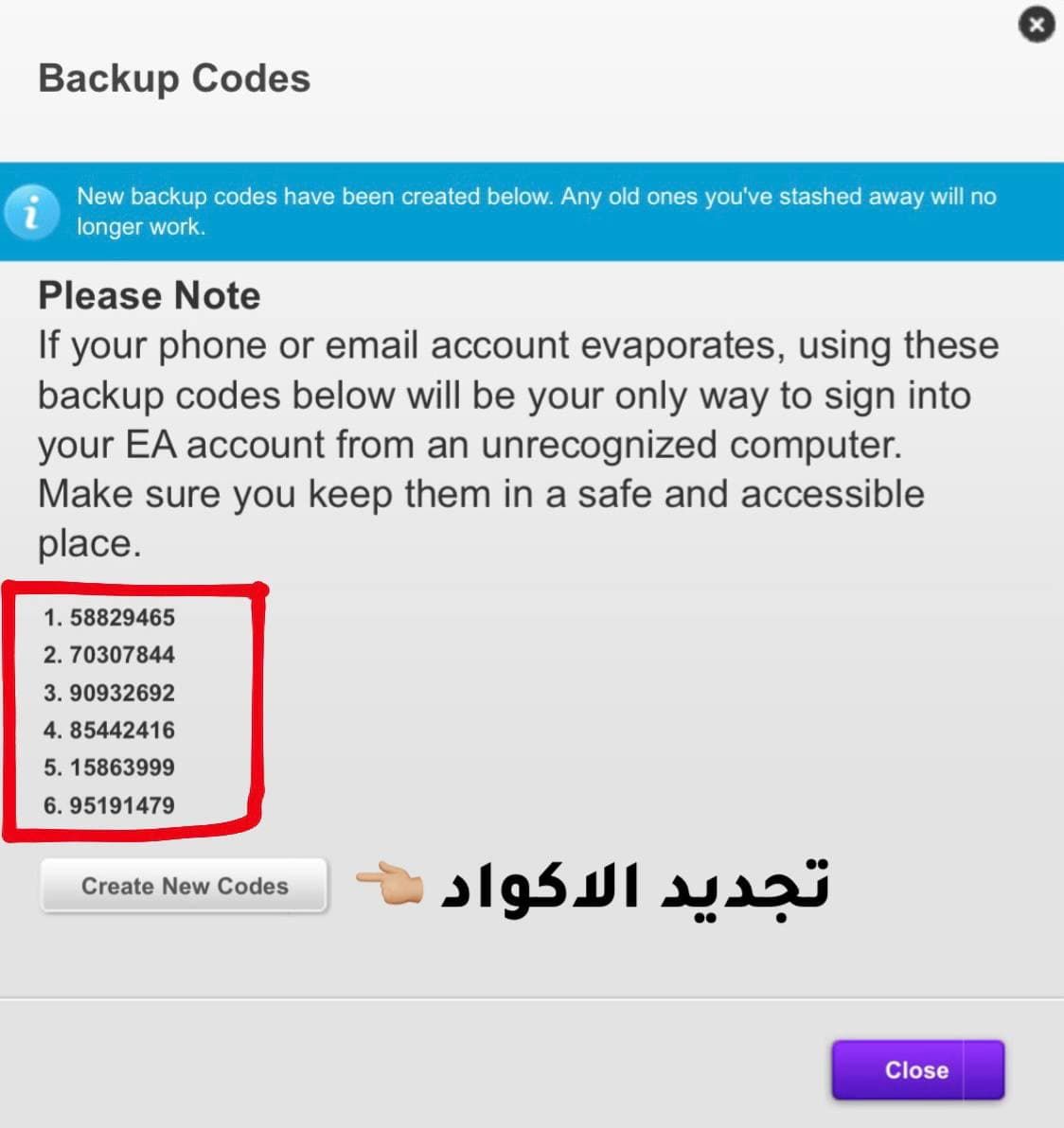1064x1128 pixels.
Task: Click the third code 90932692
Action: tap(121, 693)
